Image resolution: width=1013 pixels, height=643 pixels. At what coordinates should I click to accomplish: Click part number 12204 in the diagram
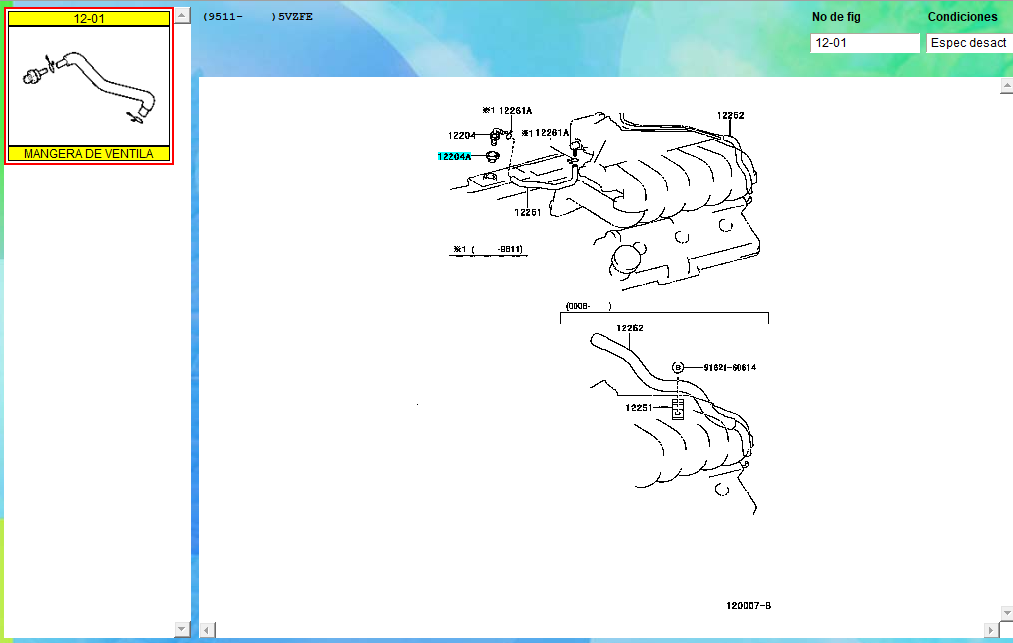point(461,135)
